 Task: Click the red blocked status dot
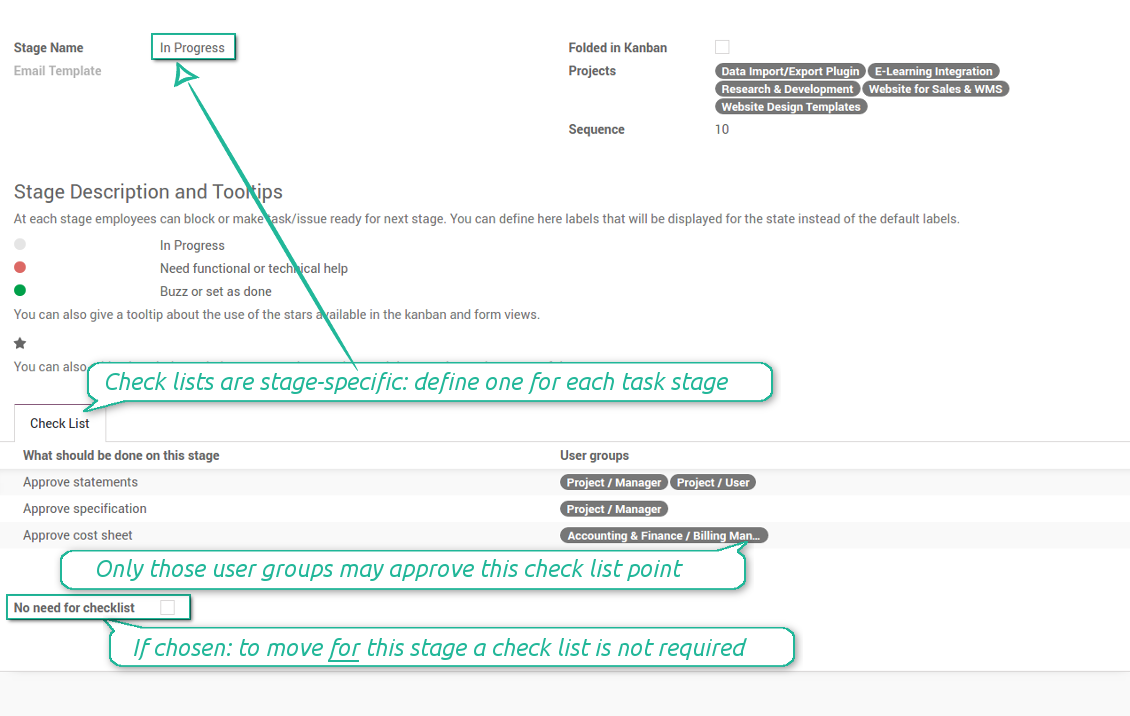(20, 268)
